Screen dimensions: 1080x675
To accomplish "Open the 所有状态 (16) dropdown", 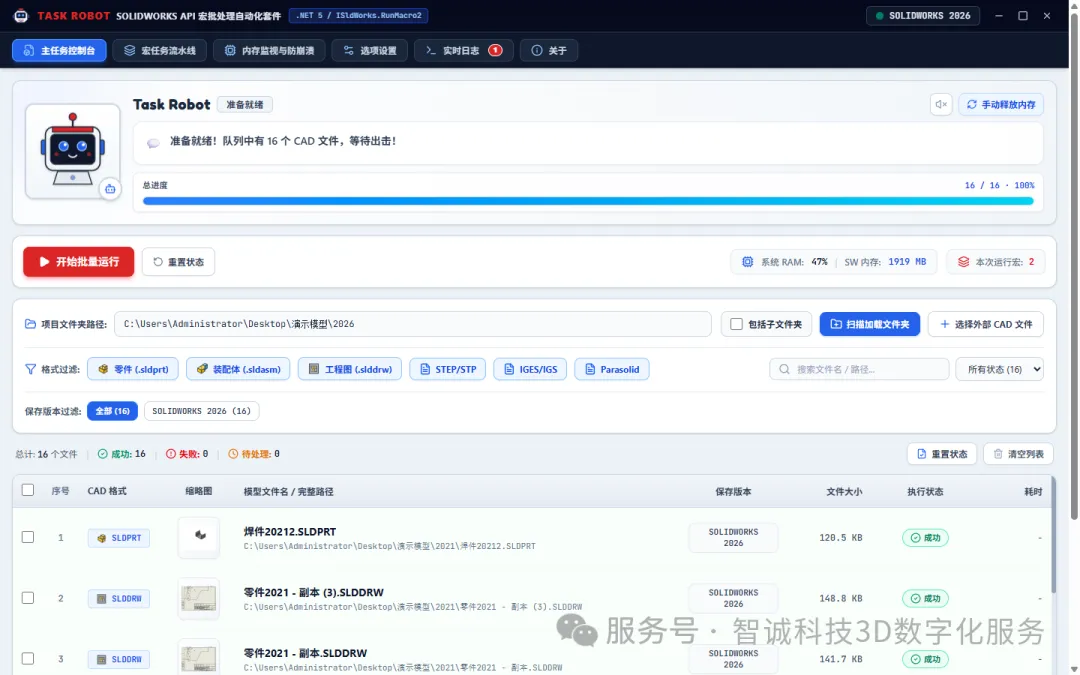I will [999, 369].
